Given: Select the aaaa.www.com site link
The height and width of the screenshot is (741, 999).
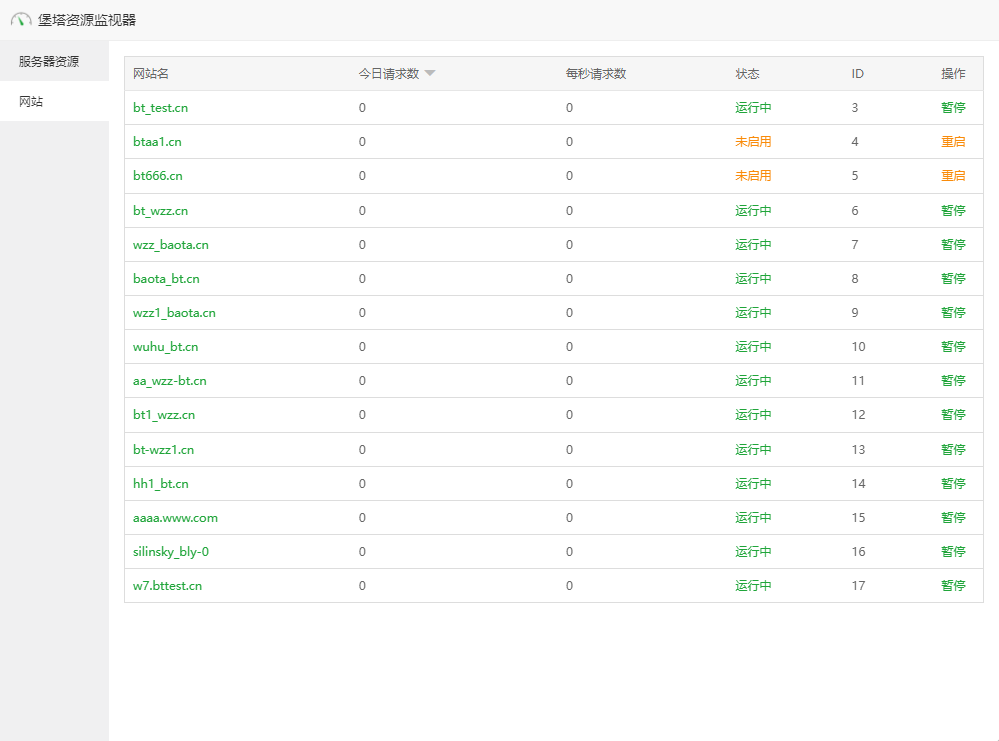Looking at the screenshot, I should click(175, 518).
